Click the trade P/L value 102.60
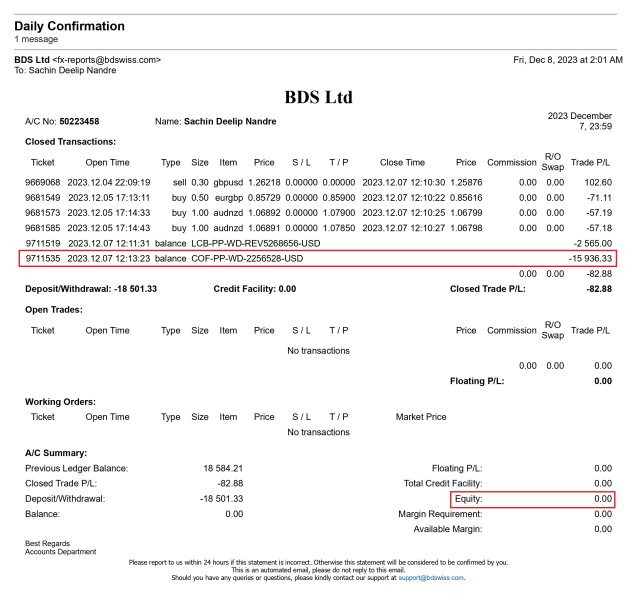 (x=598, y=182)
